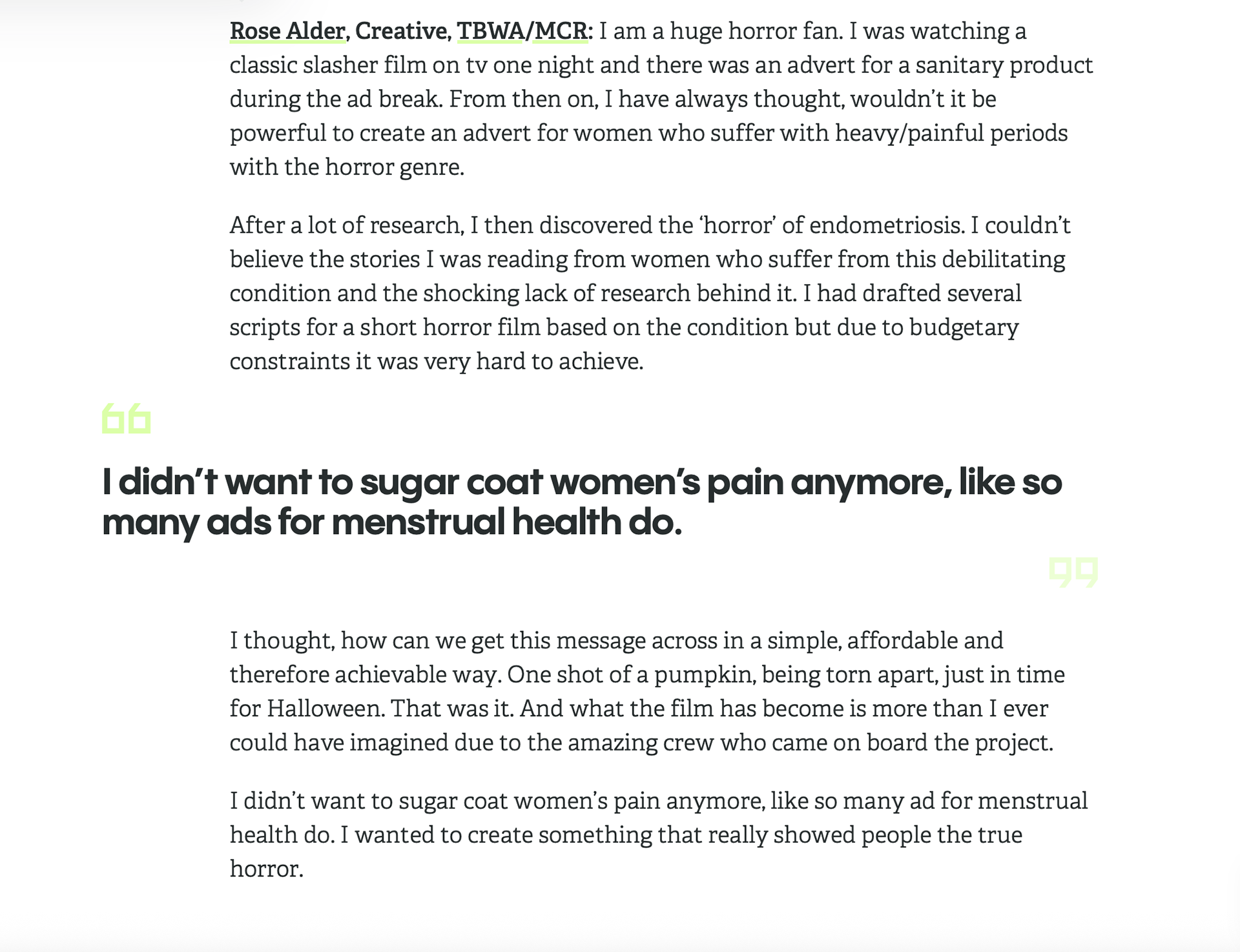Screen dimensions: 1240x952
Task: Open the Rose Alder profile link
Action: (x=287, y=31)
